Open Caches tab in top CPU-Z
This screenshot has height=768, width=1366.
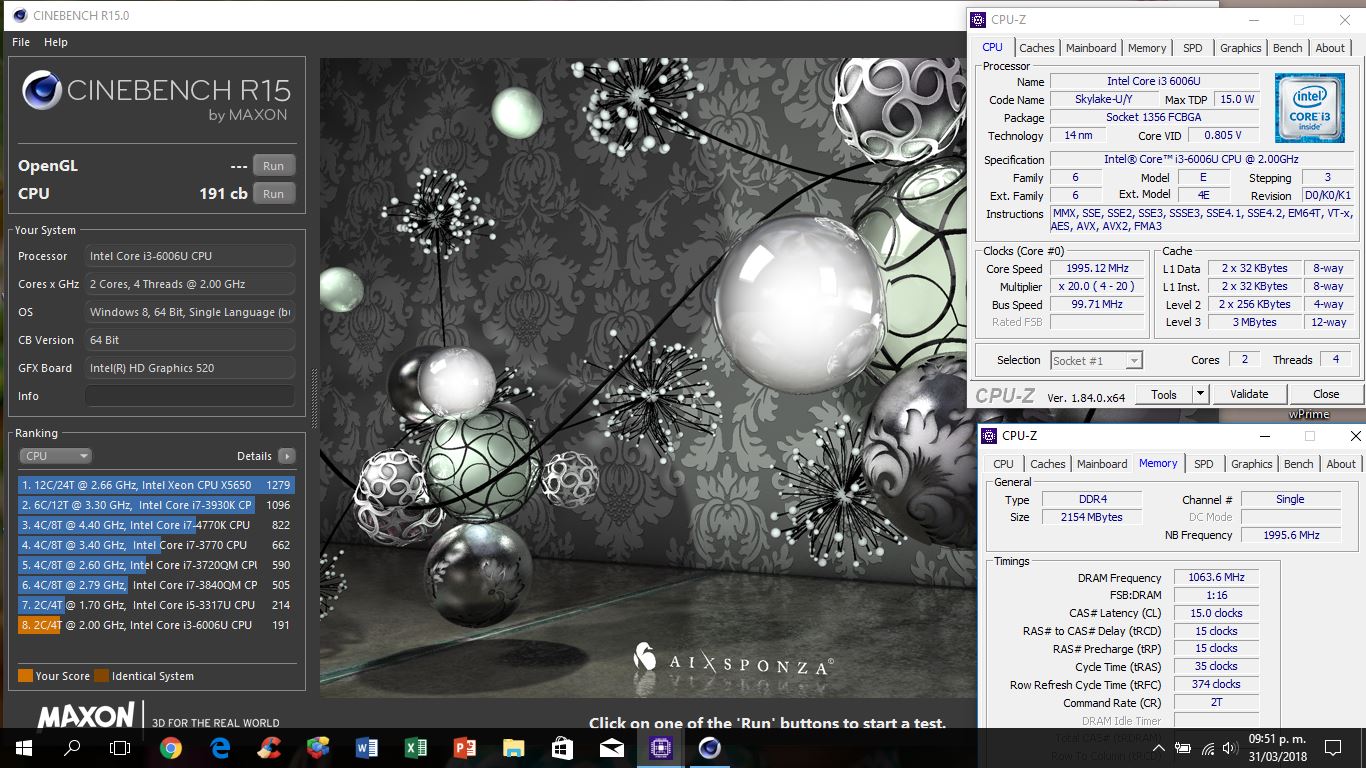pos(1037,48)
